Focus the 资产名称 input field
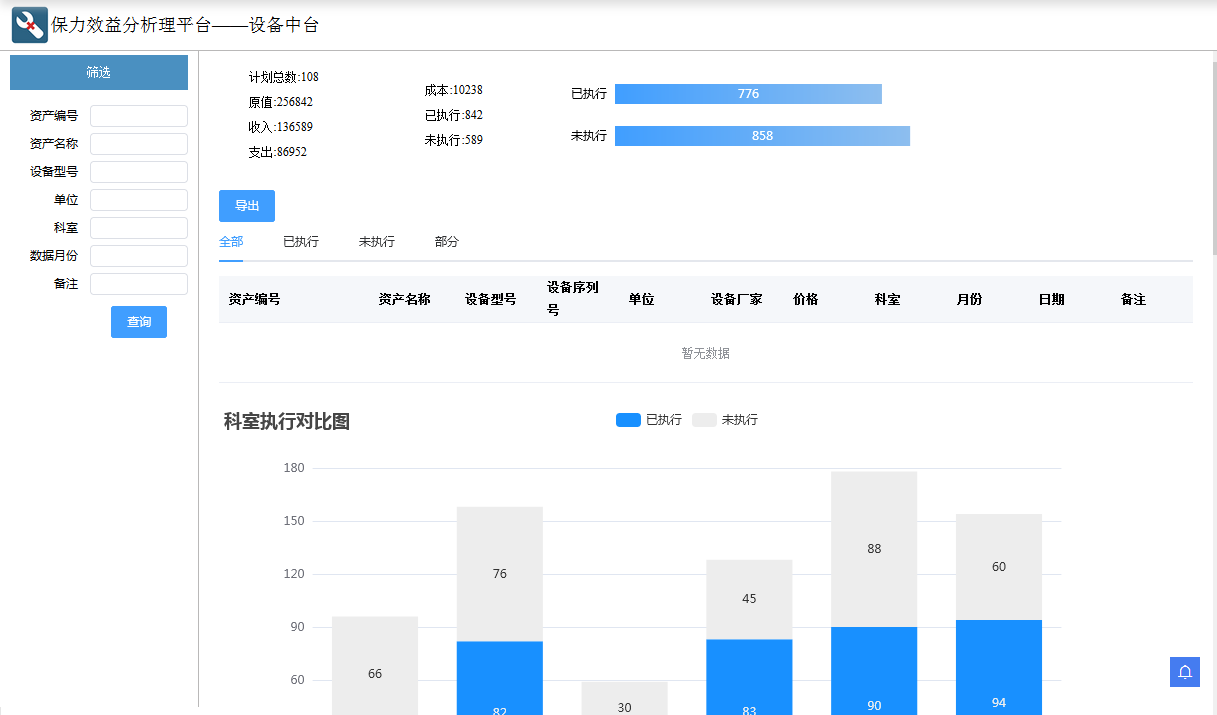This screenshot has width=1217, height=715. (139, 144)
